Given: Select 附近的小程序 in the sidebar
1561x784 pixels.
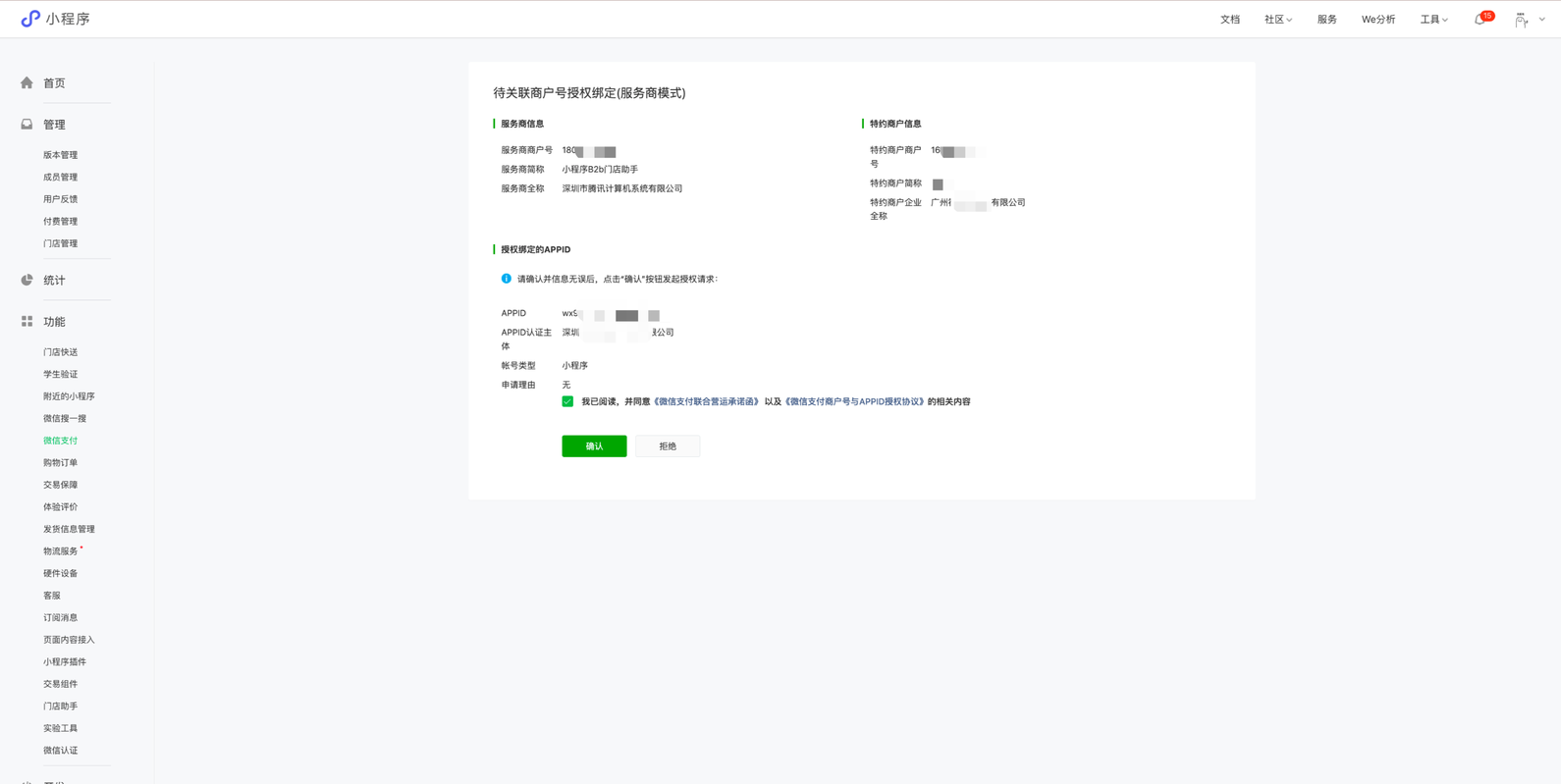Looking at the screenshot, I should [69, 396].
